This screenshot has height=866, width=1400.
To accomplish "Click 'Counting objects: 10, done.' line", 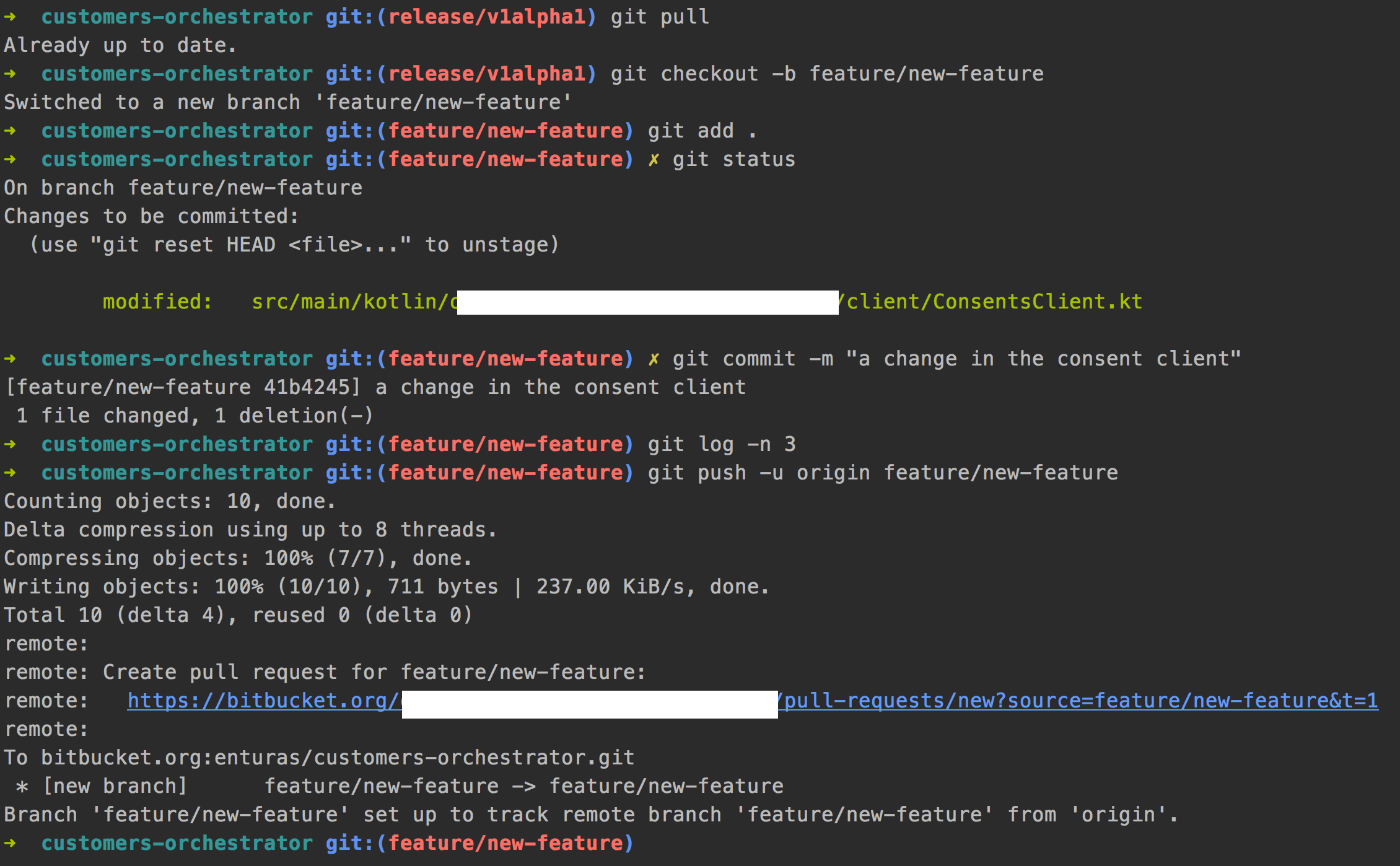I will pos(170,501).
